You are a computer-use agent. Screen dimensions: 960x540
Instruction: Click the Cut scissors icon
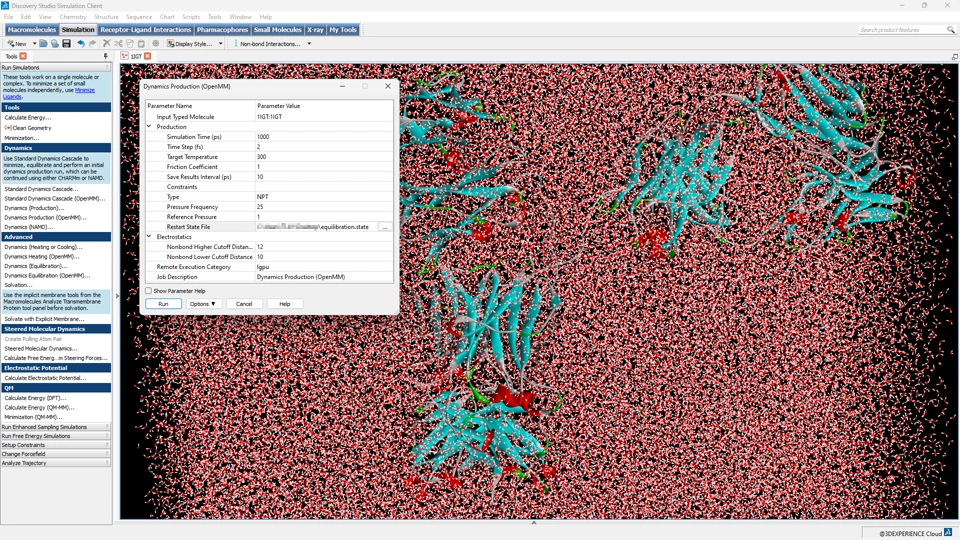coord(118,43)
